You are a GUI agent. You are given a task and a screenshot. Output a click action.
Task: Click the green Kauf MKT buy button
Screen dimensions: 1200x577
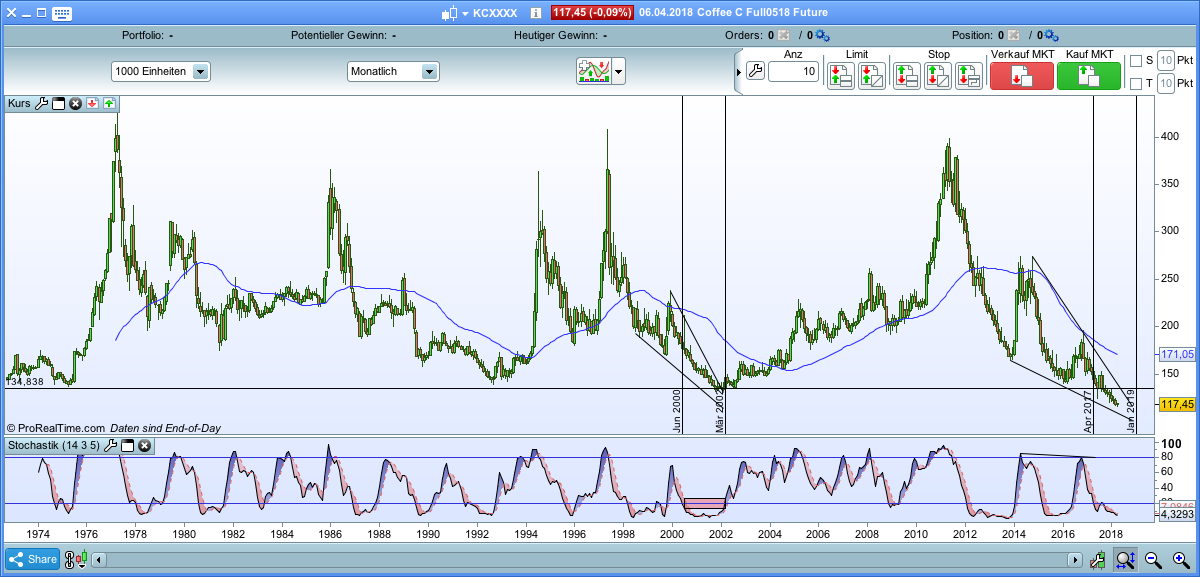[x=1088, y=76]
